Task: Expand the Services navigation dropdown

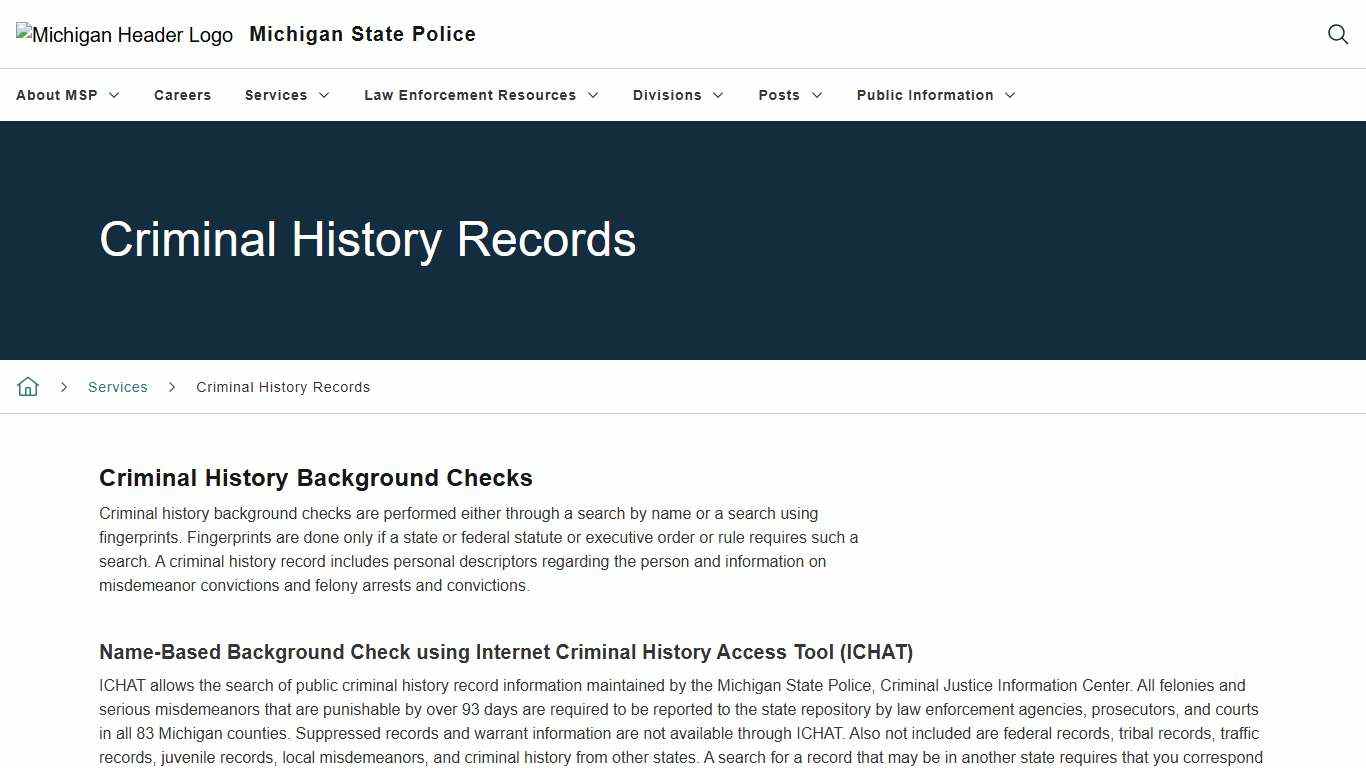Action: pos(323,95)
